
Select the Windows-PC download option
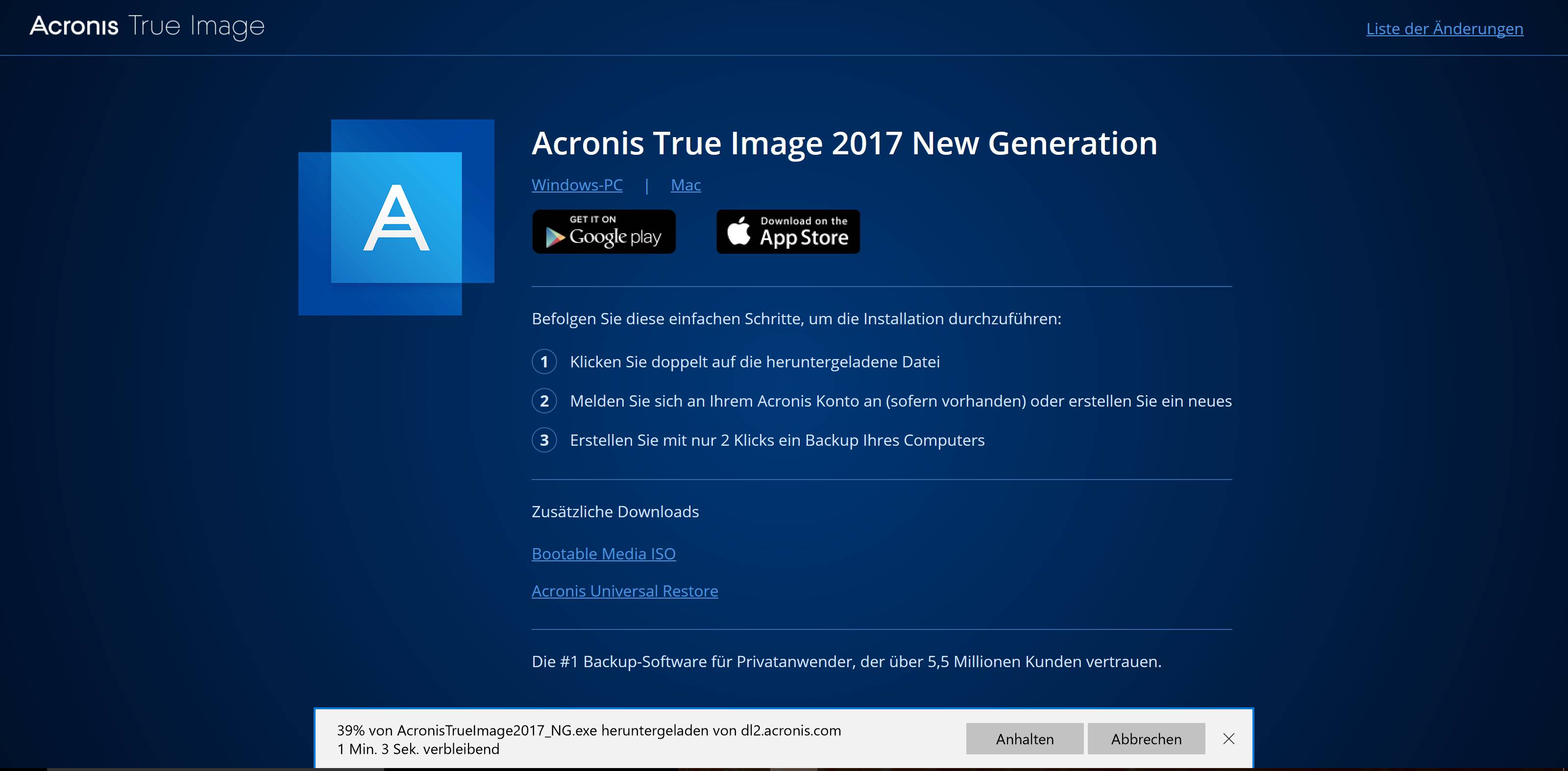(x=577, y=184)
